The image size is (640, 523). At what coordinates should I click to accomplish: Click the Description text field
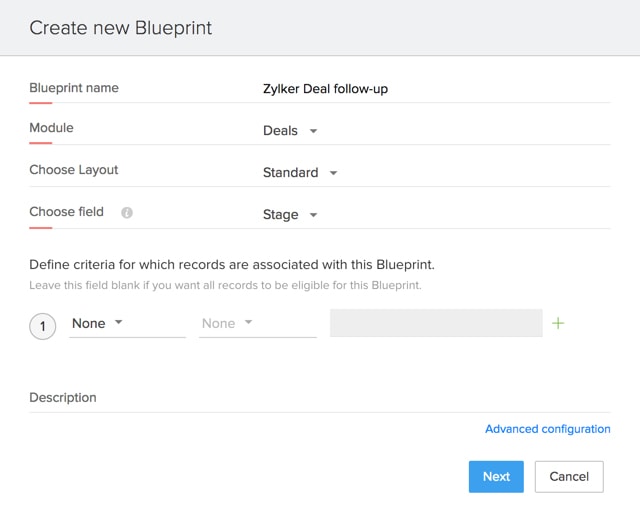pos(320,398)
